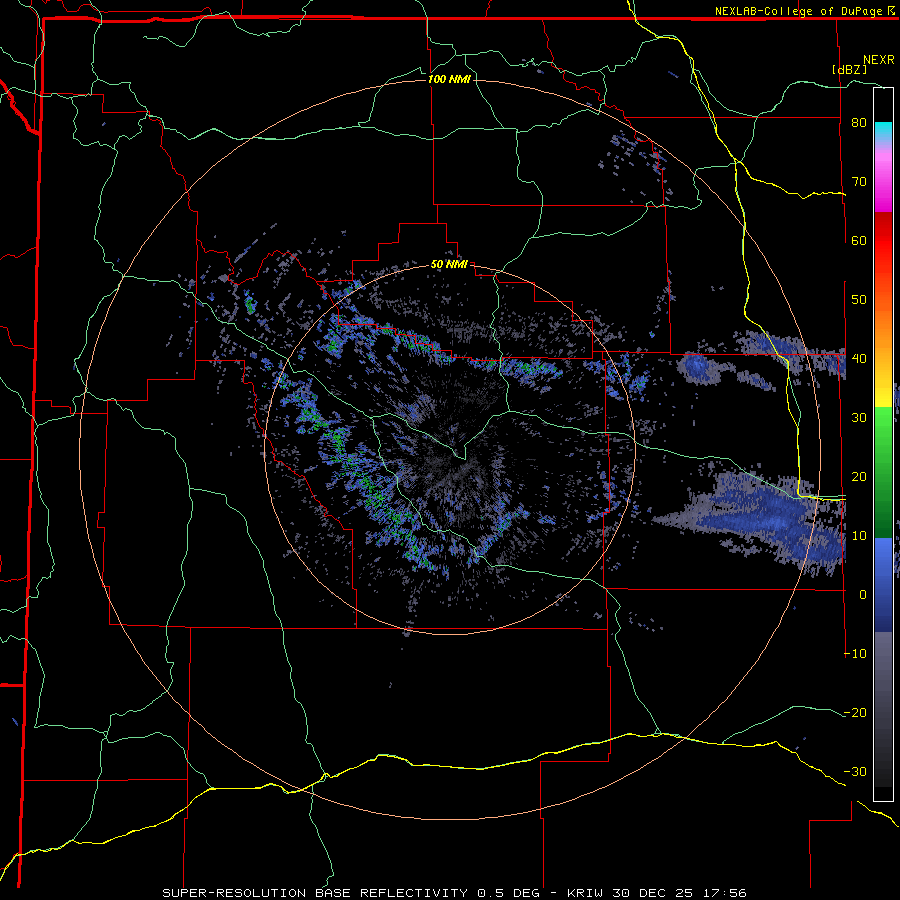This screenshot has width=900, height=900.
Task: Click the 0 dBZ scale value
Action: pyautogui.click(x=863, y=595)
